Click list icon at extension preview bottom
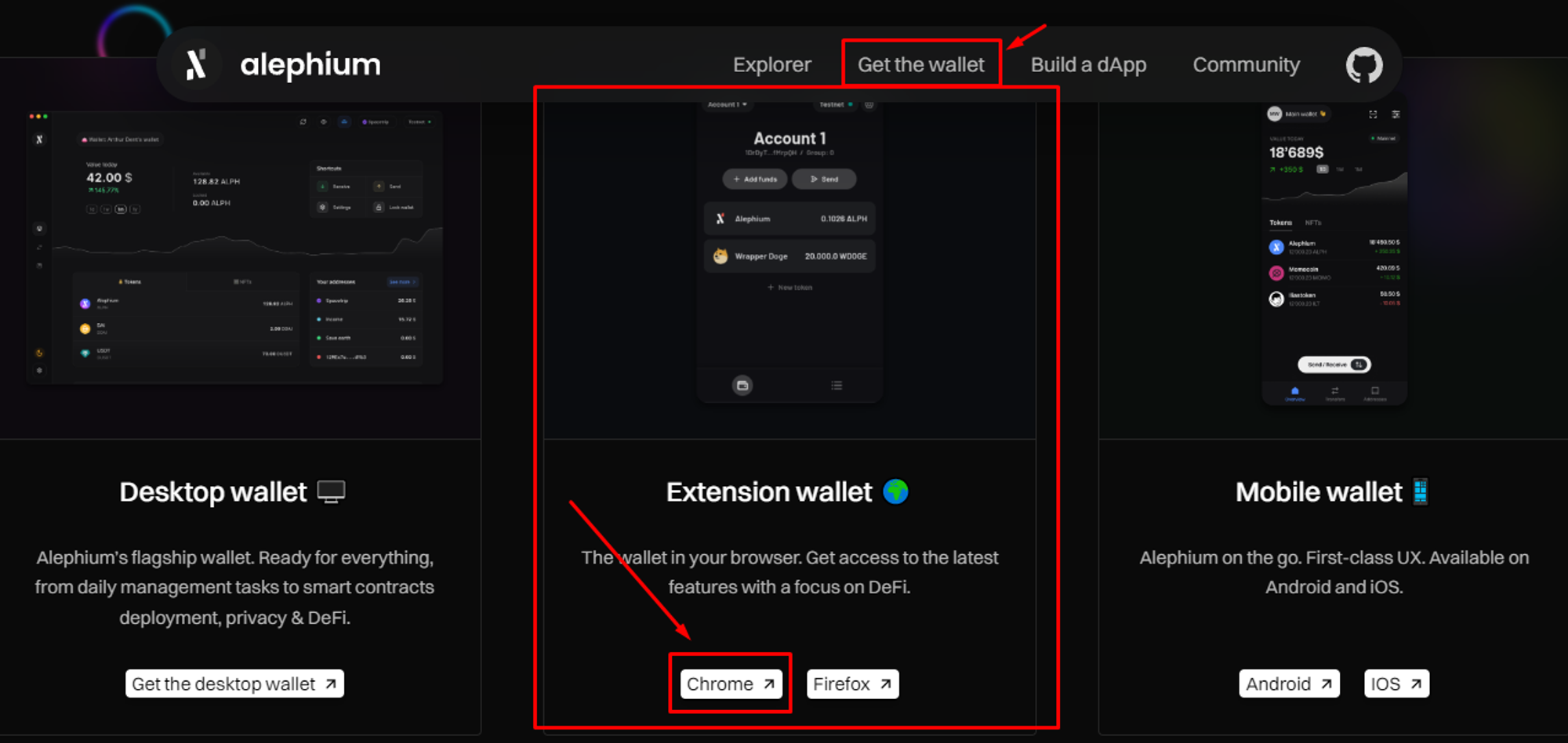This screenshot has width=1568, height=743. pos(837,385)
